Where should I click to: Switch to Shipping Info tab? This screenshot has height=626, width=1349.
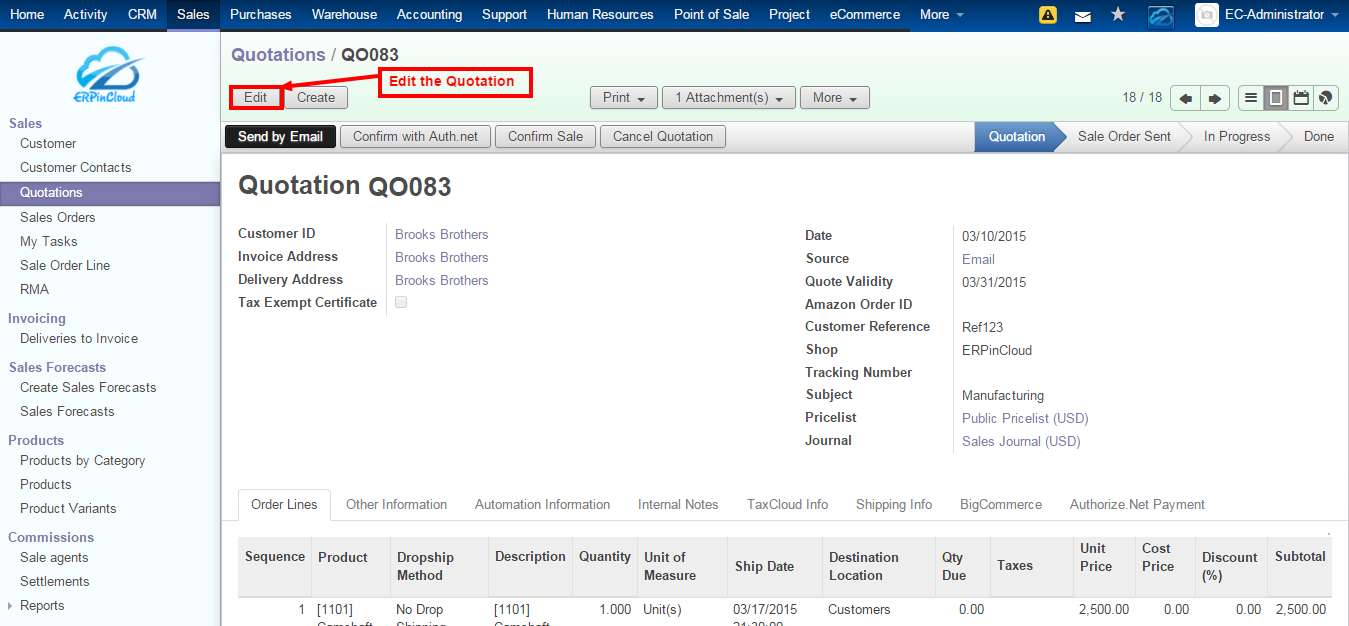894,505
